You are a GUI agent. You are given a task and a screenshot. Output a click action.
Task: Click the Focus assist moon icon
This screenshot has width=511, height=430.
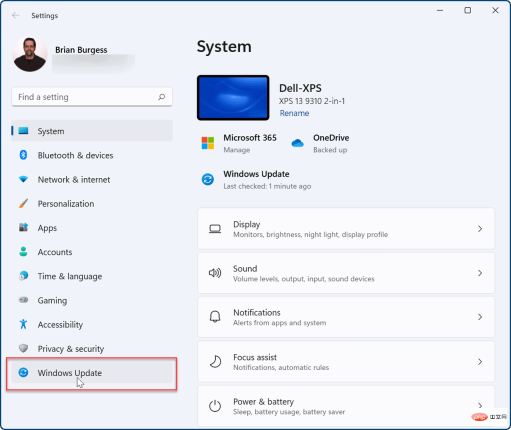[x=215, y=362]
